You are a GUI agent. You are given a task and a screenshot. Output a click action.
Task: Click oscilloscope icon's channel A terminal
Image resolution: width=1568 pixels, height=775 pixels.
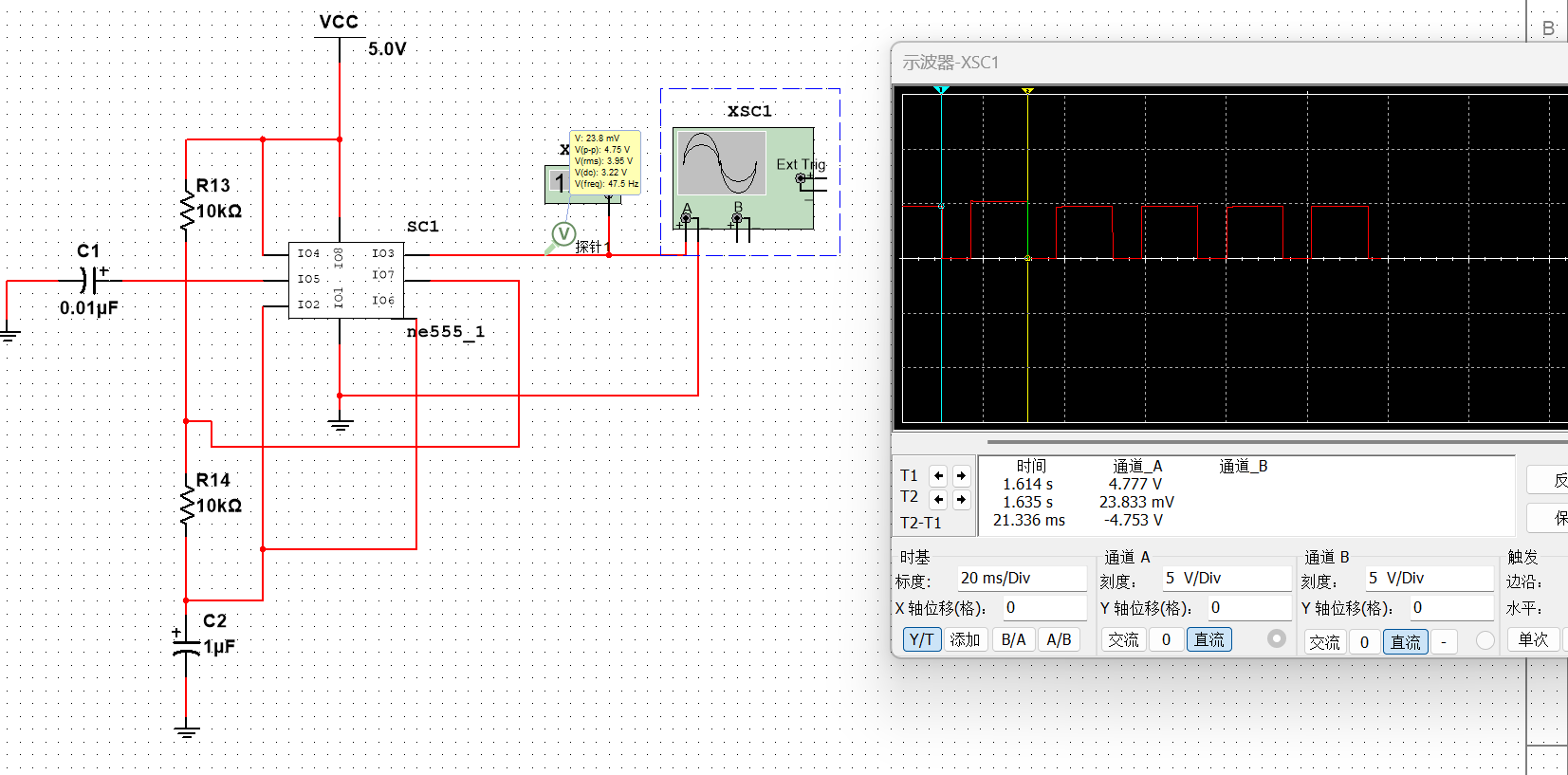[x=687, y=219]
